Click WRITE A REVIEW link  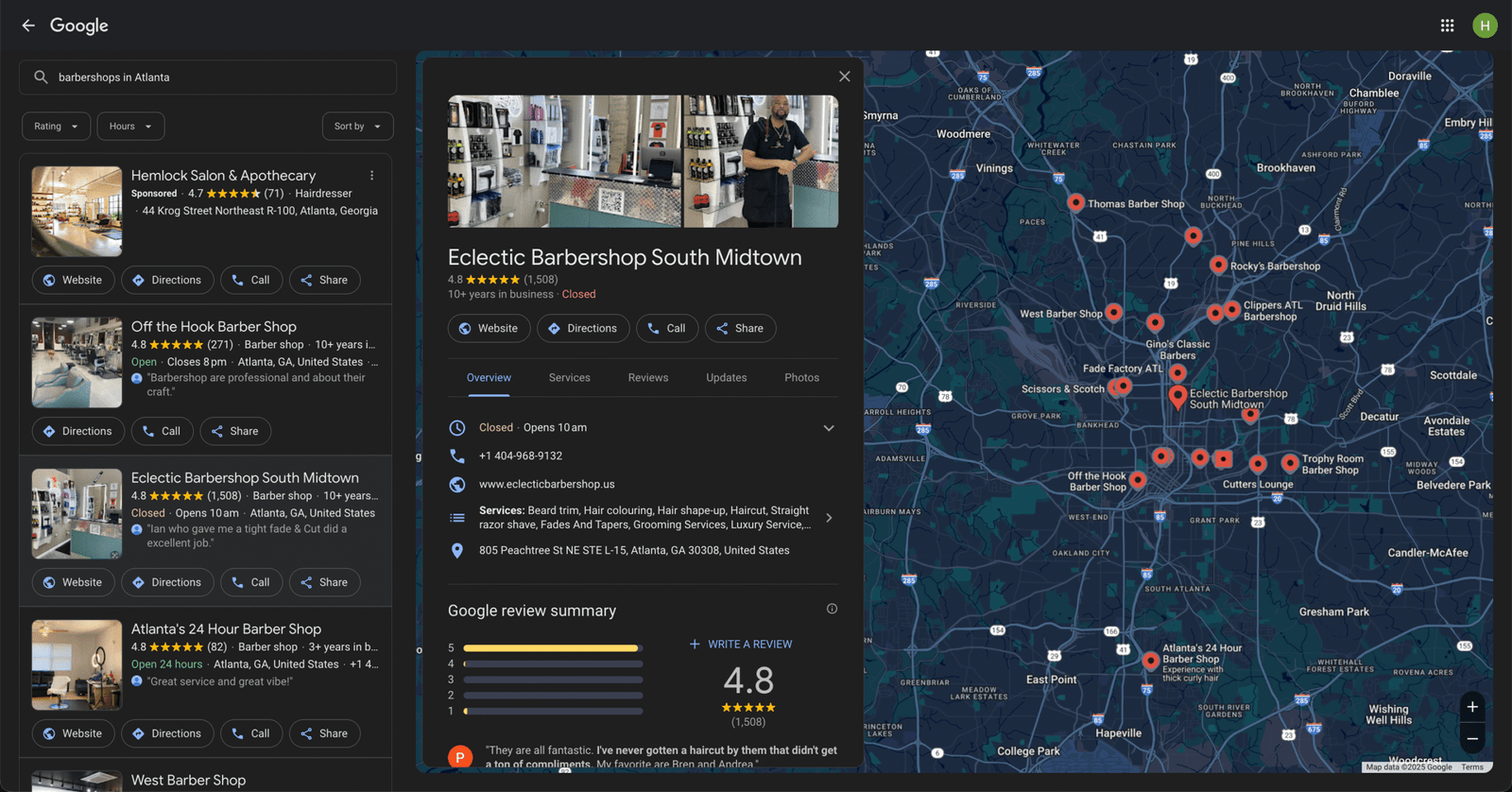(x=741, y=645)
